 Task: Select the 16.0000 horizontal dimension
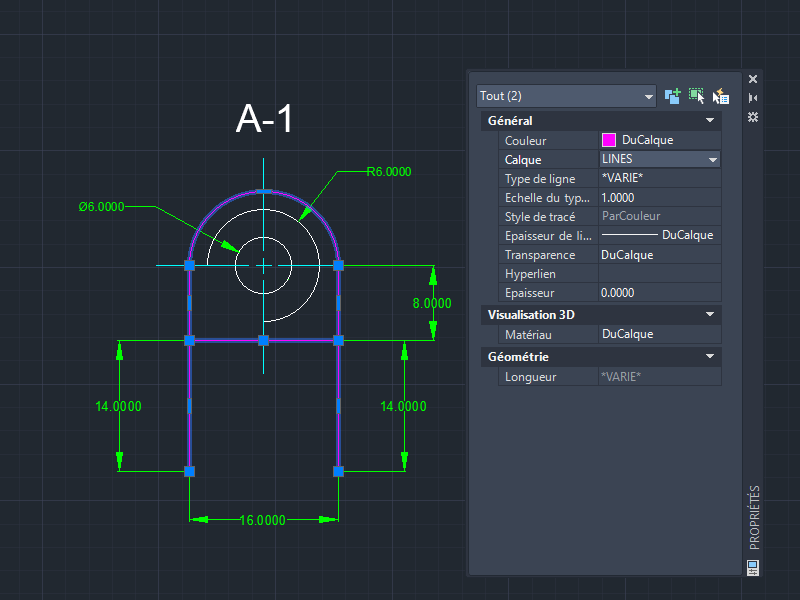(263, 520)
